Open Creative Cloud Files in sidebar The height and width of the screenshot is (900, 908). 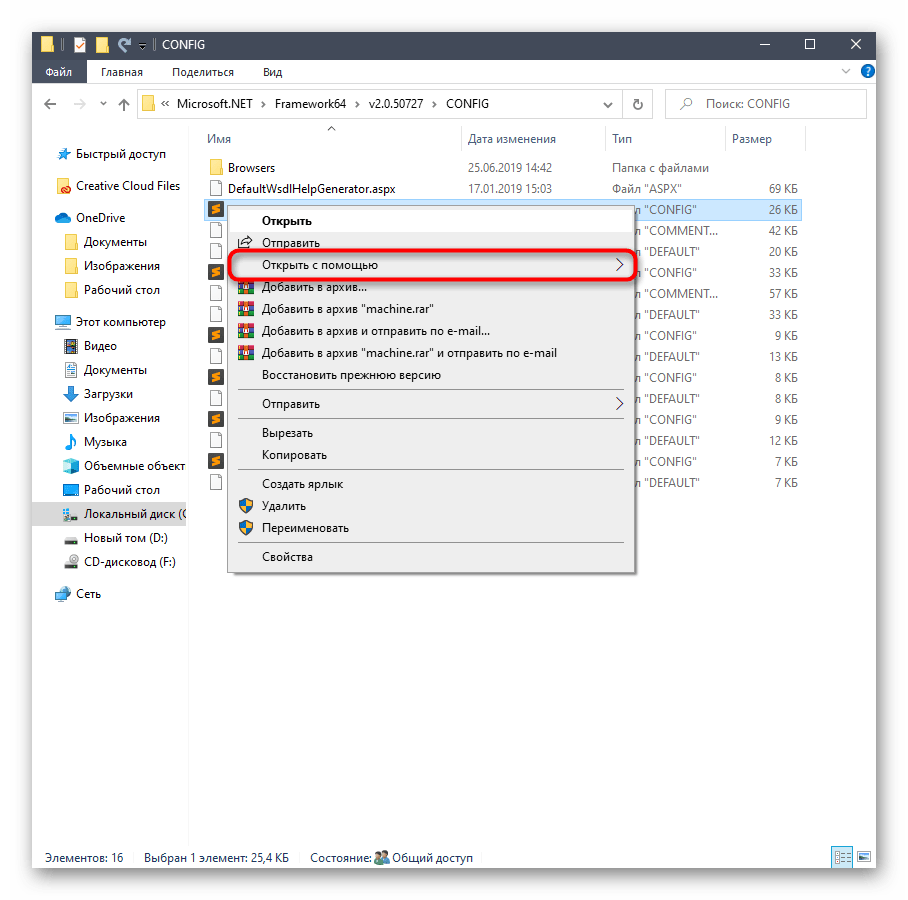127,186
